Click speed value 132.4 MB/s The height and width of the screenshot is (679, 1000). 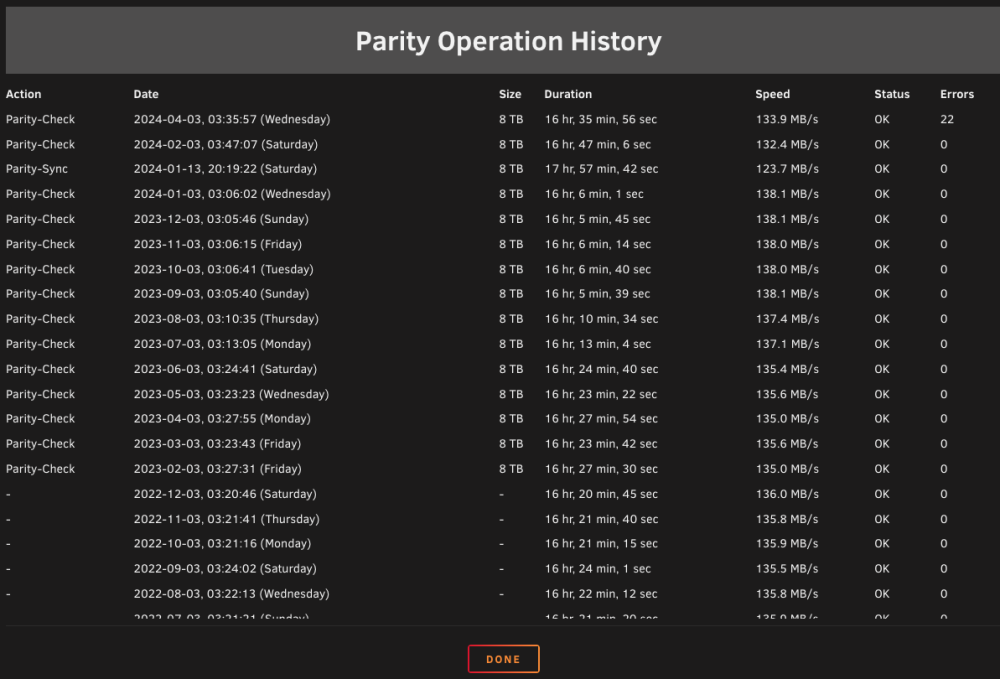pyautogui.click(x=787, y=144)
